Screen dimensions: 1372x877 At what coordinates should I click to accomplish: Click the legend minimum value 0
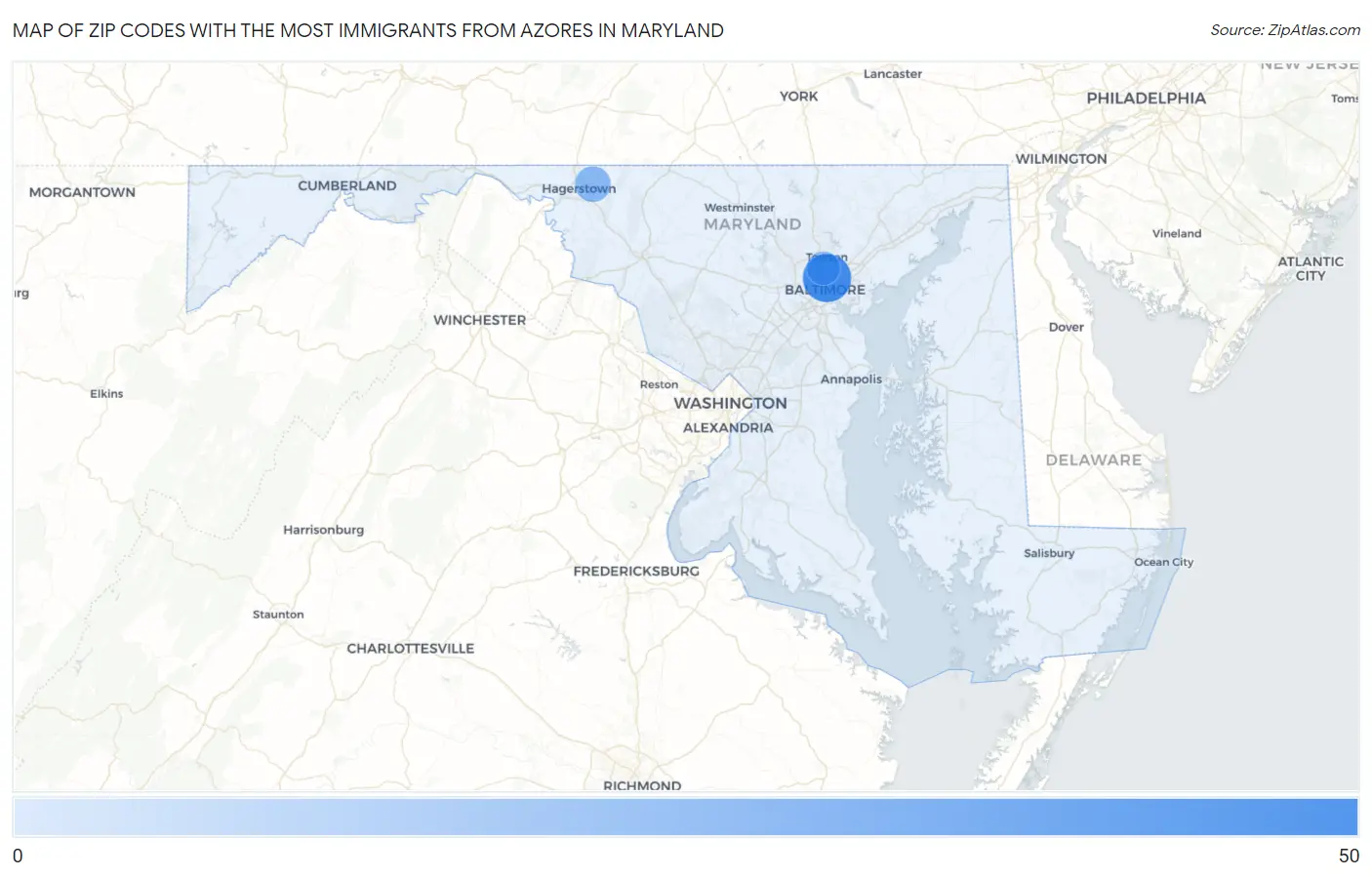click(18, 856)
